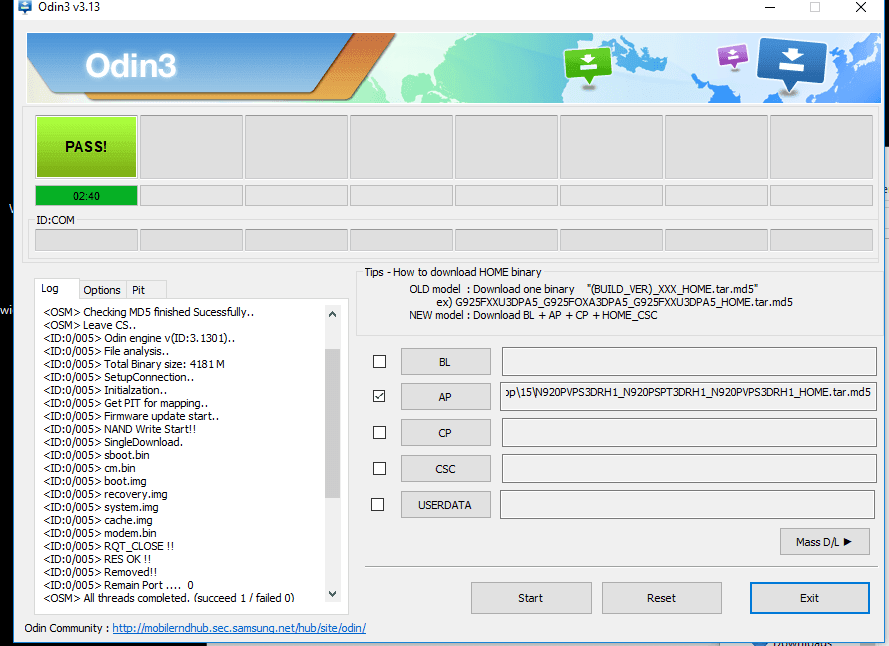Click the first ID:COM port box
This screenshot has height=646, width=889.
(x=86, y=239)
